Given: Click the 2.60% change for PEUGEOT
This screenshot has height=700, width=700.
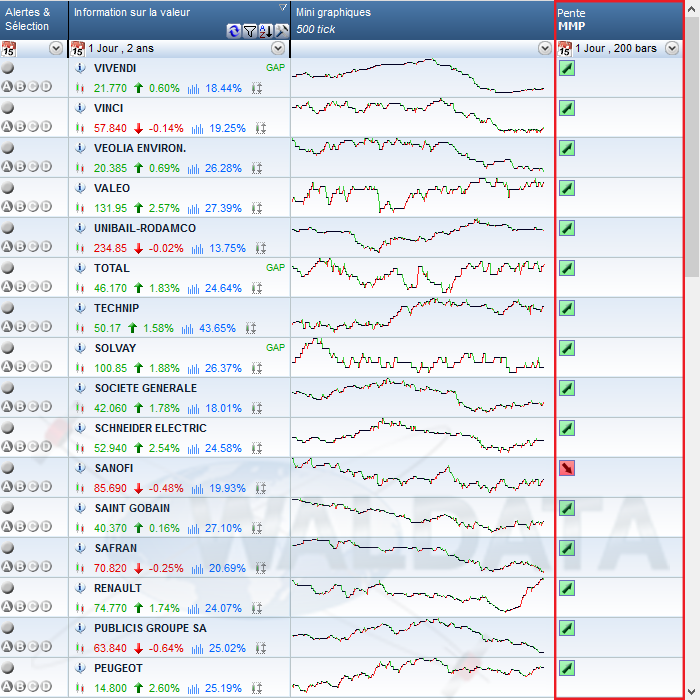Looking at the screenshot, I should pyautogui.click(x=164, y=688).
